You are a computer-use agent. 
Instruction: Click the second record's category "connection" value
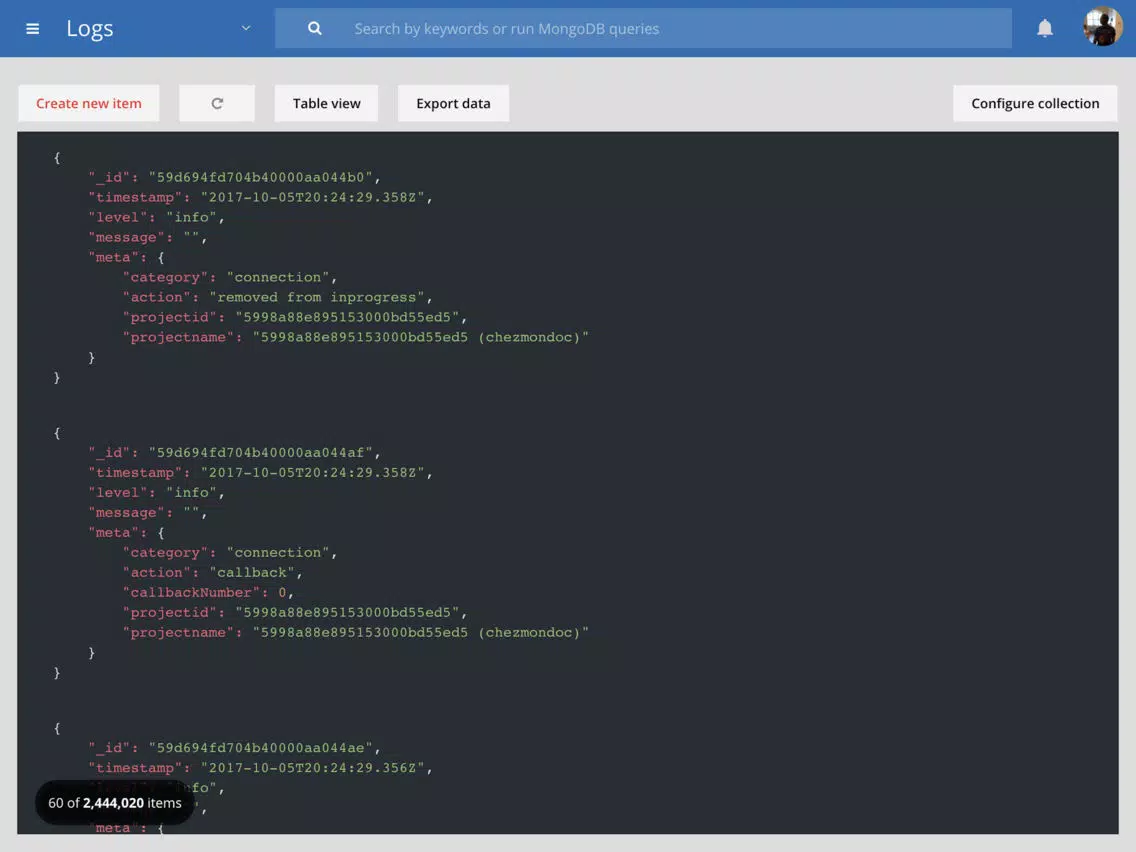point(277,553)
